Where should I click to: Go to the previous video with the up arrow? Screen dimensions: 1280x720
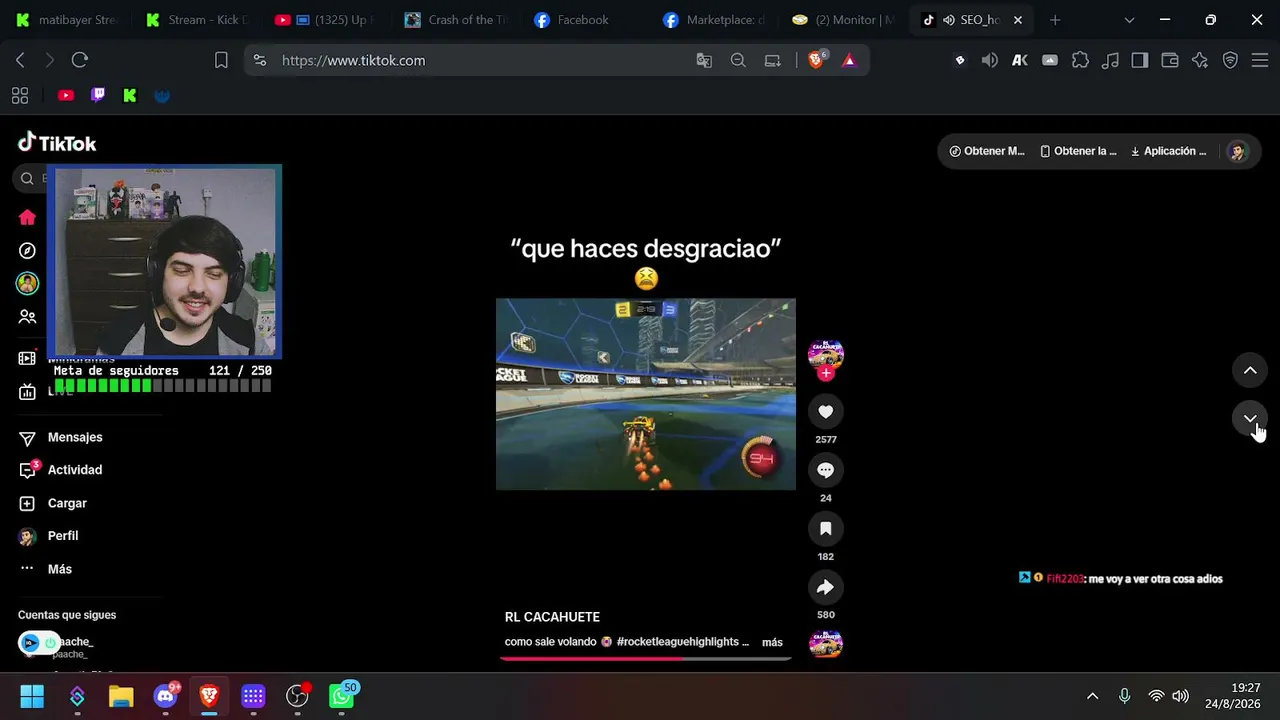click(x=1250, y=371)
